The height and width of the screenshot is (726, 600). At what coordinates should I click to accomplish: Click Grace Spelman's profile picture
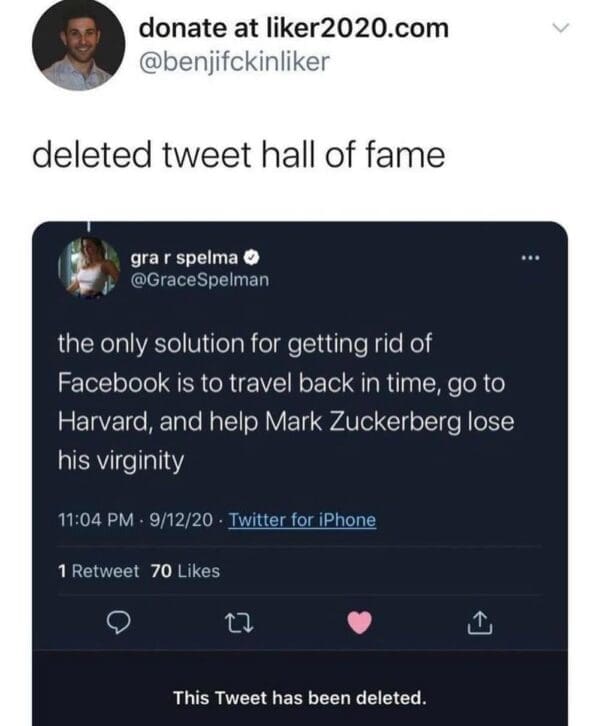point(92,267)
